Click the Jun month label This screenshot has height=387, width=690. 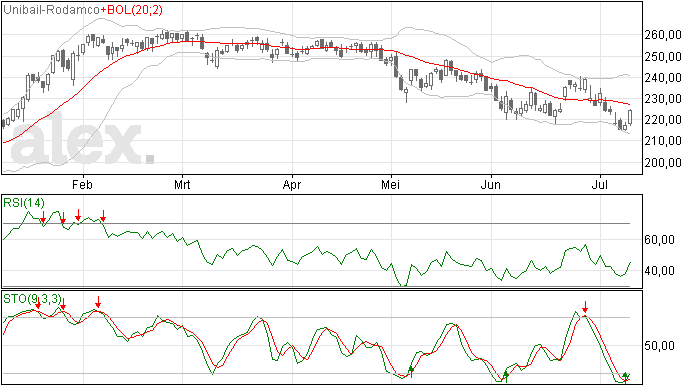click(490, 184)
